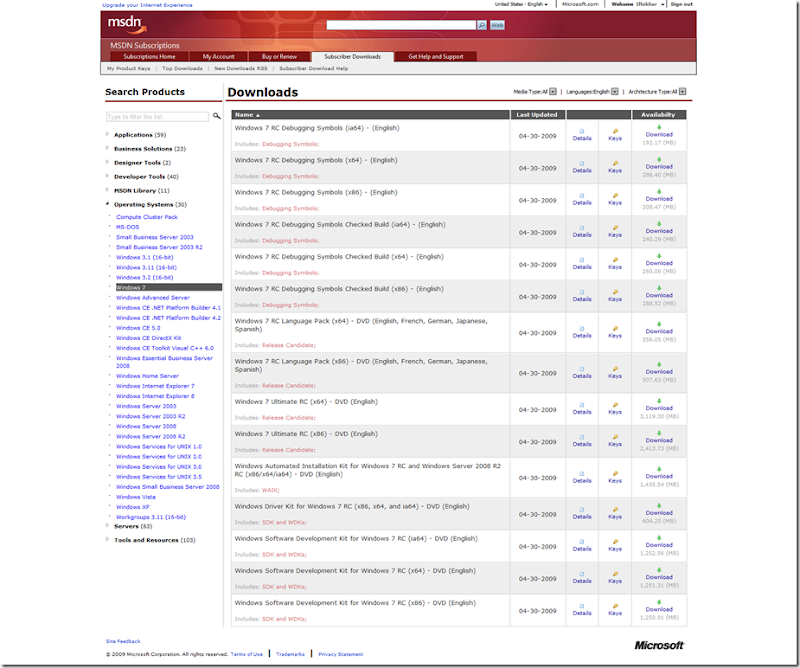The height and width of the screenshot is (668, 800).
Task: Download Windows 7 Ultimate RC (x86) DVD
Action: [659, 437]
